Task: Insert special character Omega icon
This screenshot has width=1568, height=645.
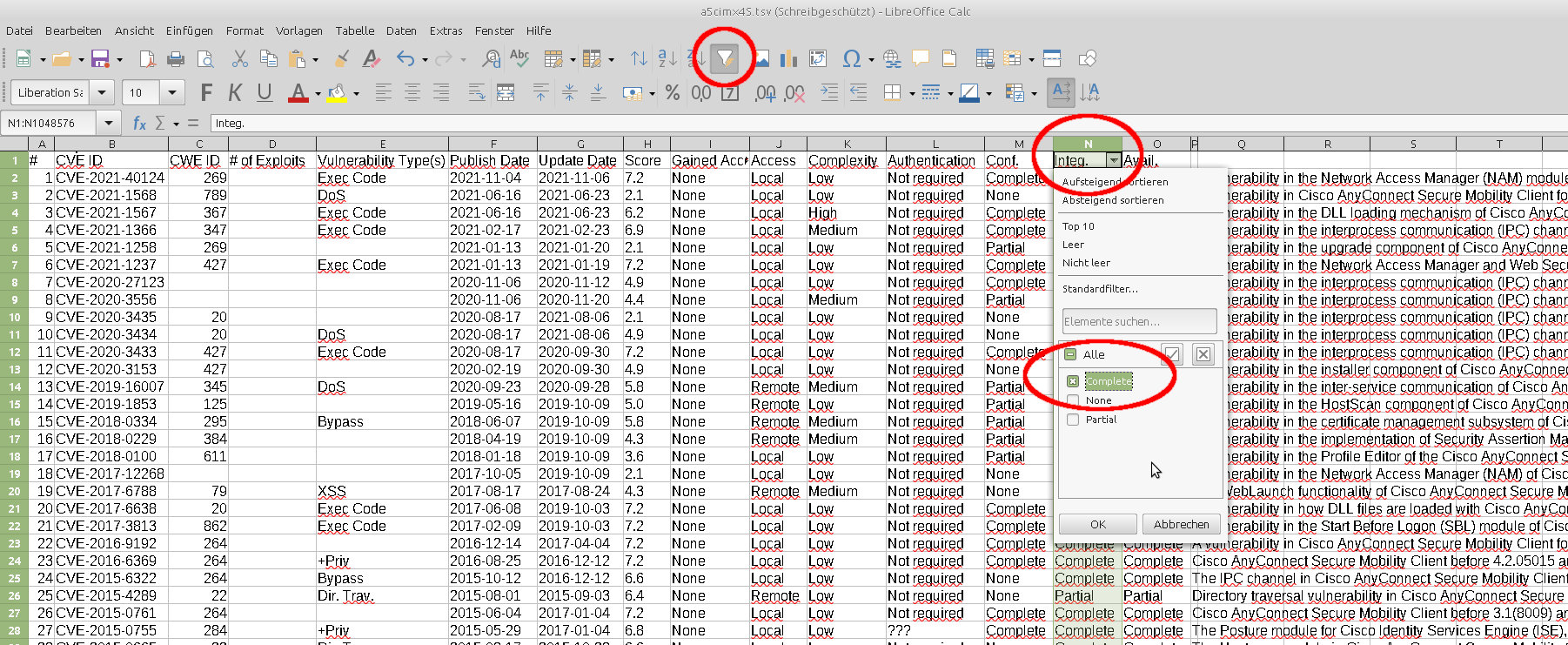Action: [852, 58]
